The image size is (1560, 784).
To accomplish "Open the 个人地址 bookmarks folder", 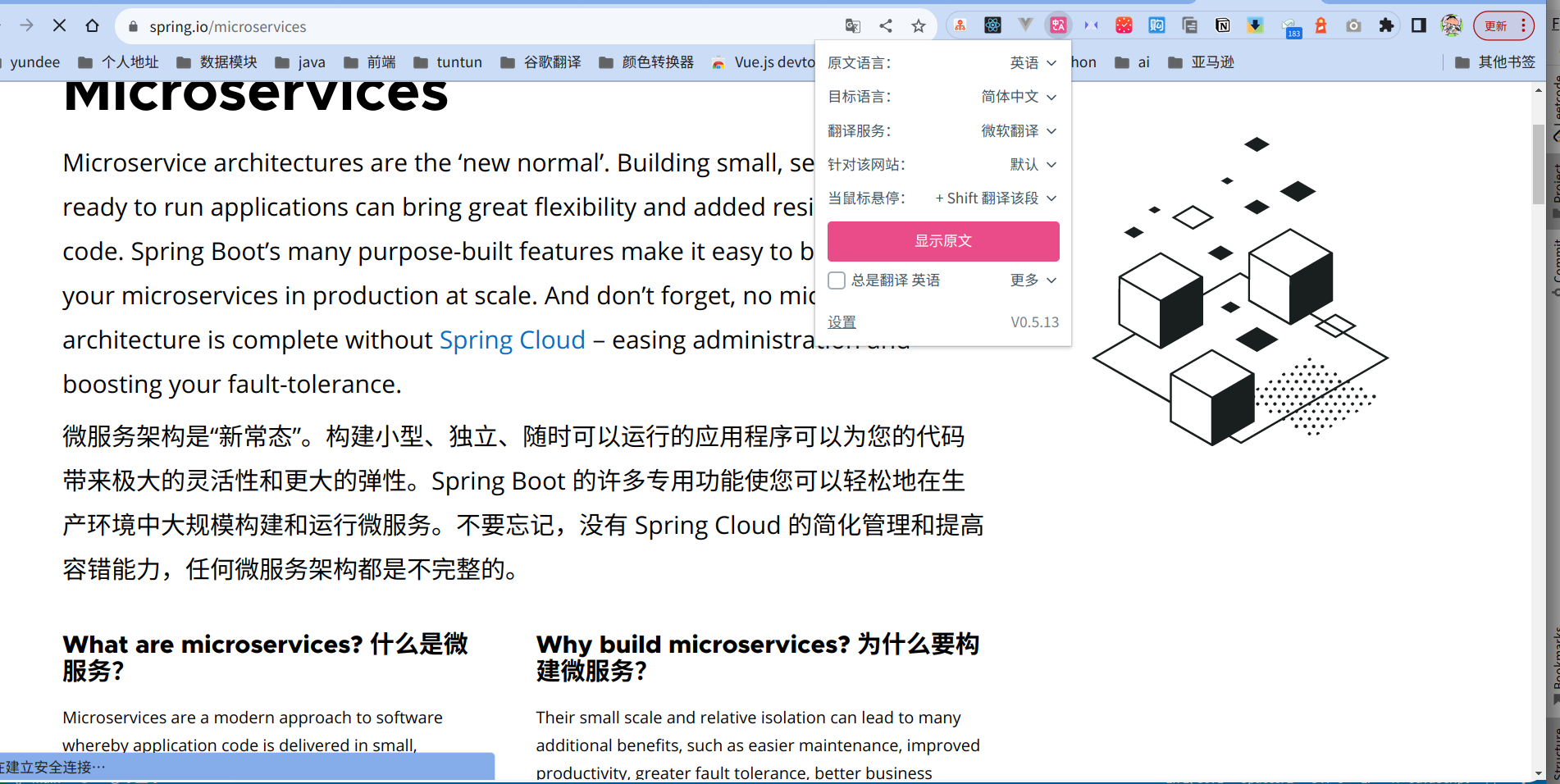I will tap(118, 62).
